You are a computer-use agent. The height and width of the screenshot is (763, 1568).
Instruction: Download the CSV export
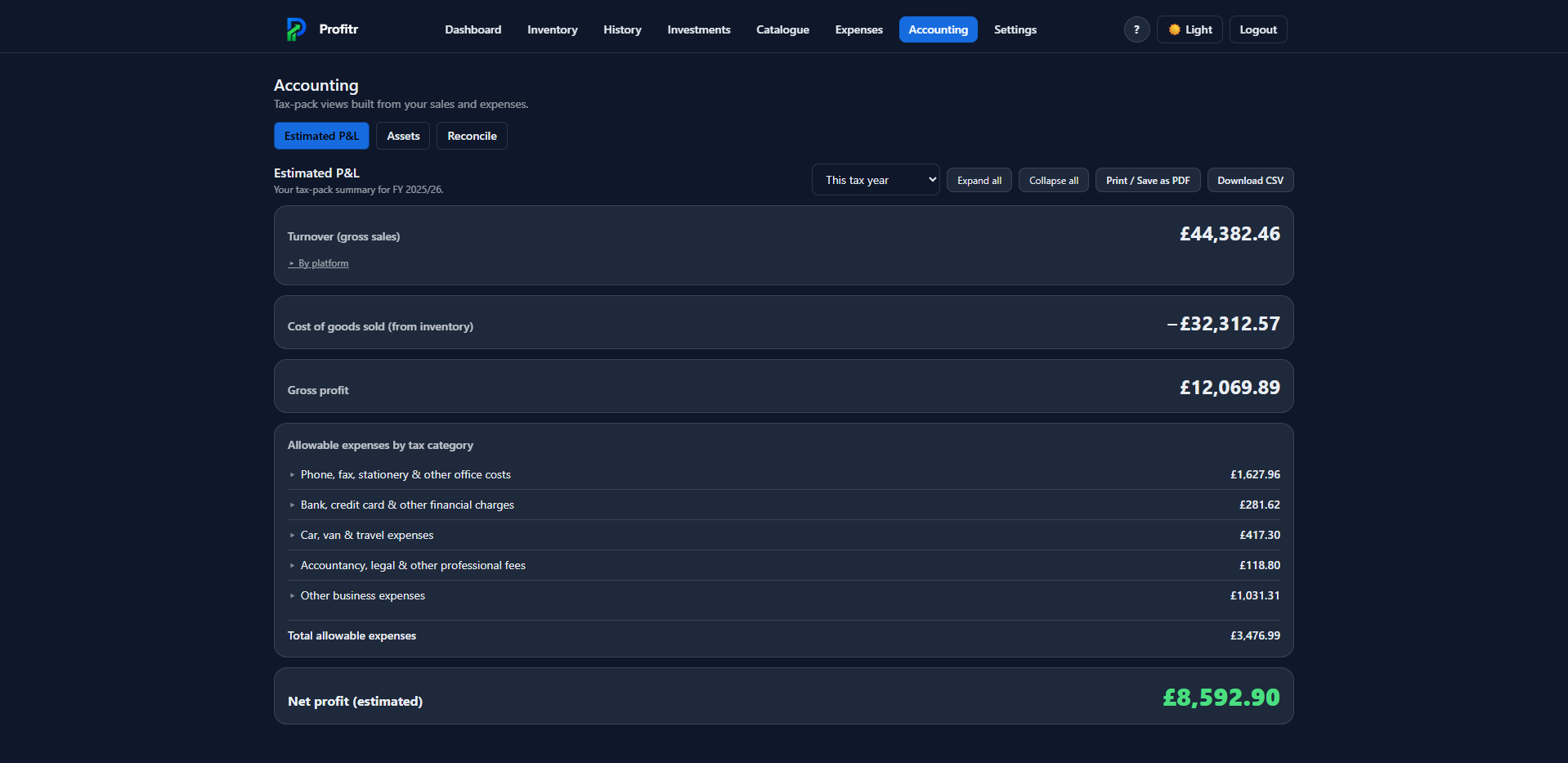(1250, 180)
